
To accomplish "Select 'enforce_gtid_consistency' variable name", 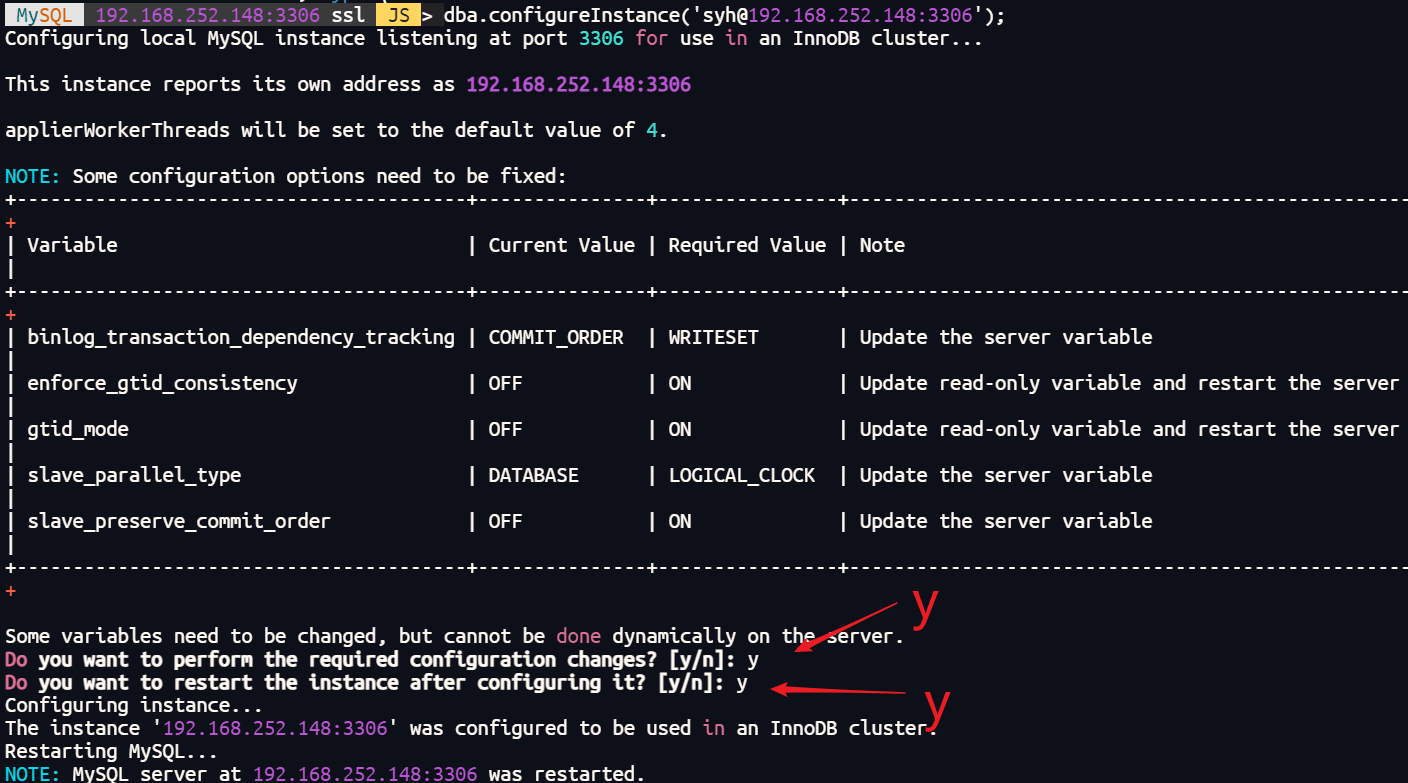I will 162,383.
